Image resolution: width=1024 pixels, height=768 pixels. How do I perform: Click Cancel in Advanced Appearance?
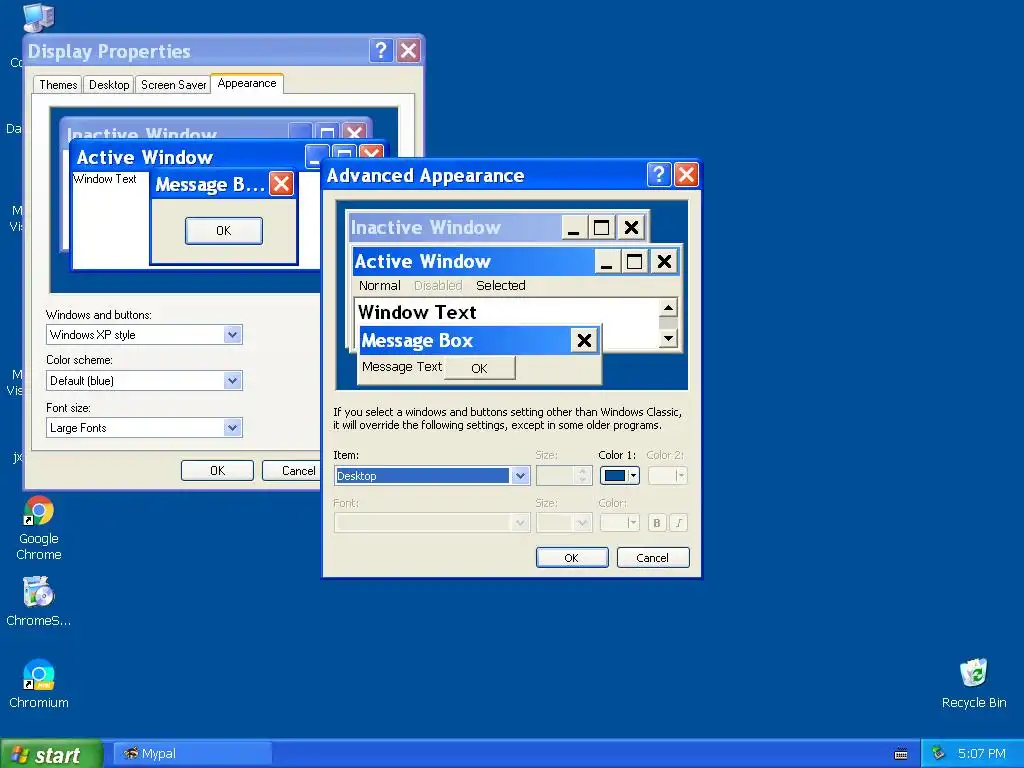pos(653,558)
